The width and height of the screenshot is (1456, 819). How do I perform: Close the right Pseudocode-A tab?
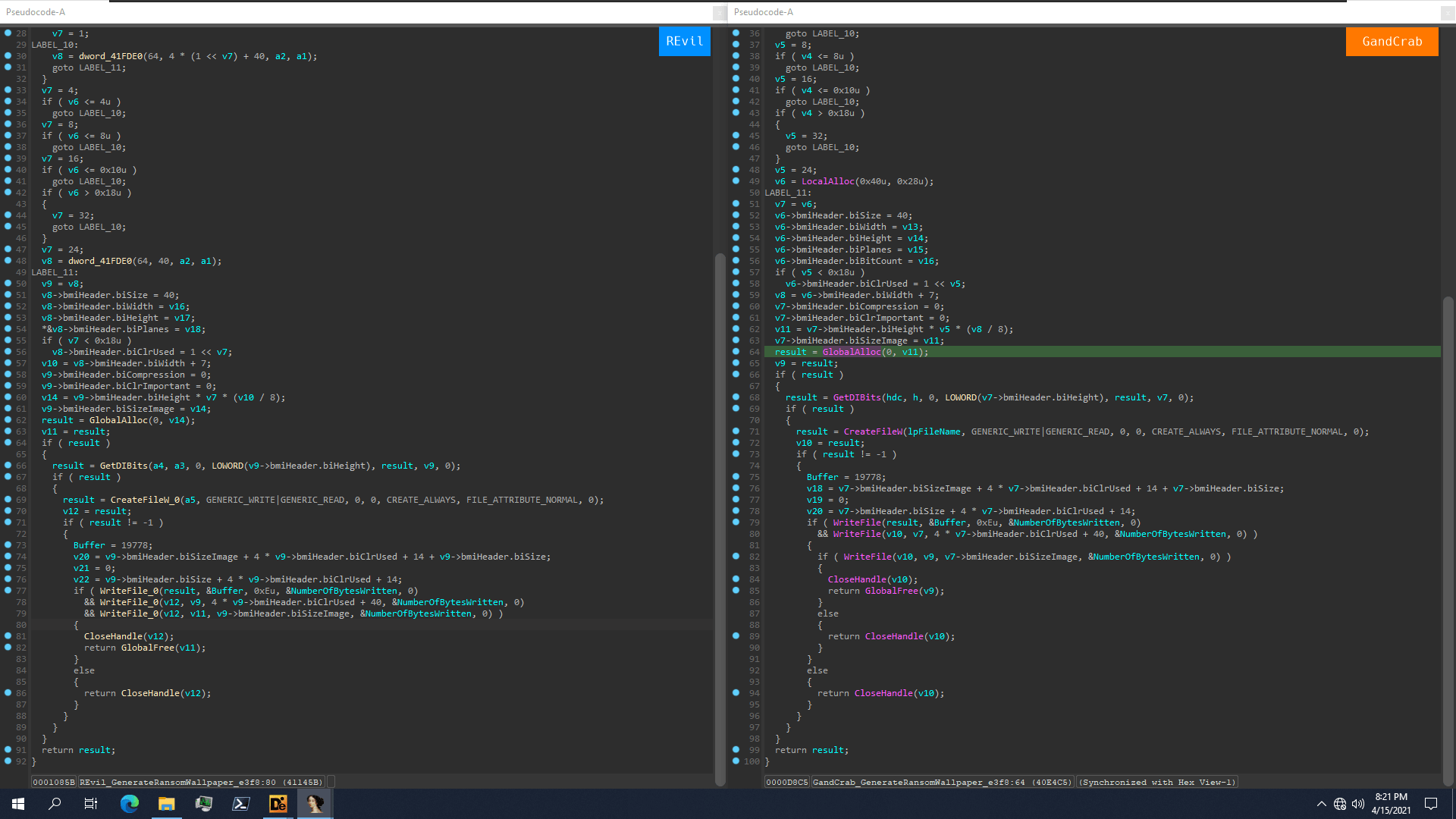pyautogui.click(x=1448, y=13)
